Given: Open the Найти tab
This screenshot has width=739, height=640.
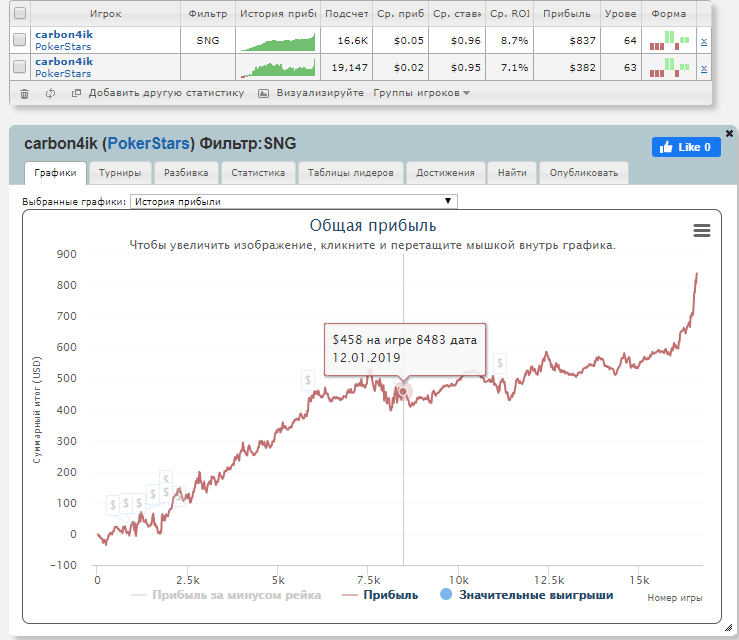Looking at the screenshot, I should point(512,173).
